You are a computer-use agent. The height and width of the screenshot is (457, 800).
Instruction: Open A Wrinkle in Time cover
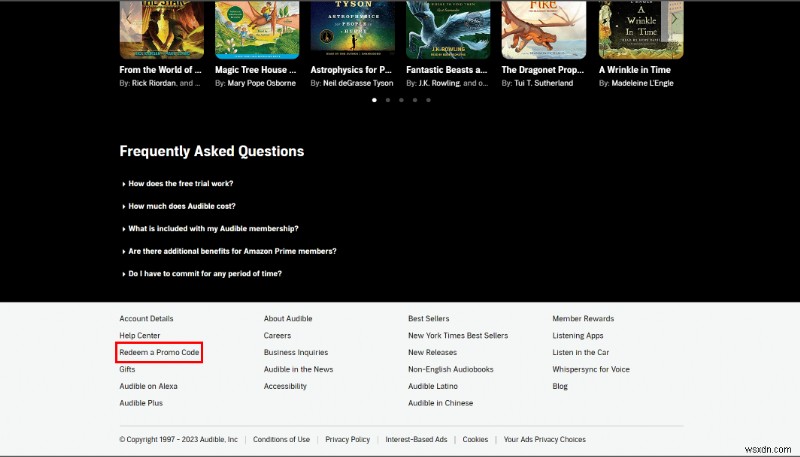click(x=641, y=30)
